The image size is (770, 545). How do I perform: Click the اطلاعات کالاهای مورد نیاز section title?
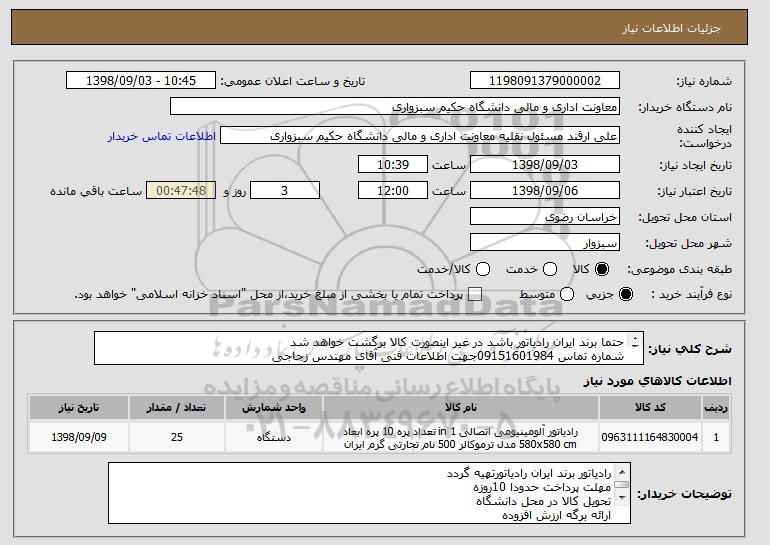coord(658,381)
